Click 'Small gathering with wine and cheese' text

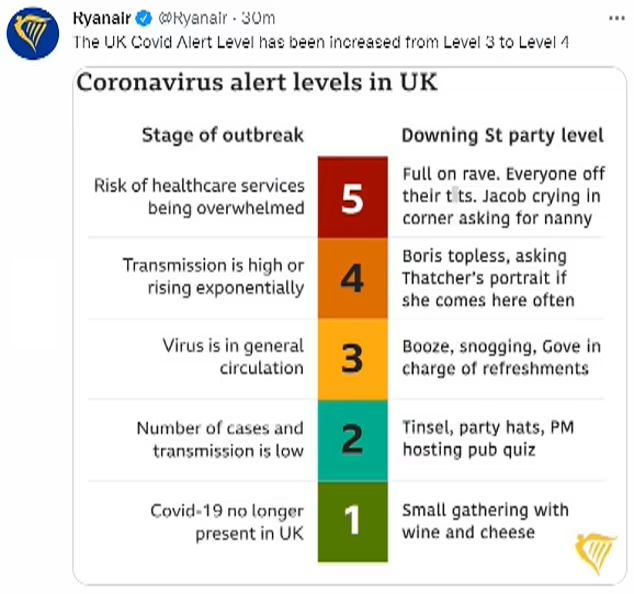pyautogui.click(x=484, y=521)
